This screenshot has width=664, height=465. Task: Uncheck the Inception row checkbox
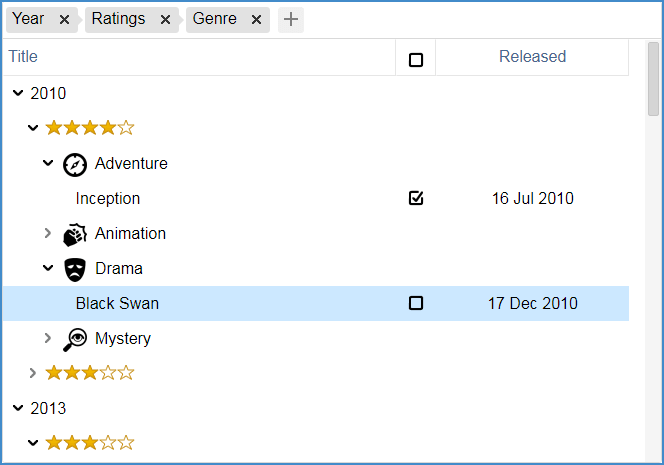(x=416, y=198)
